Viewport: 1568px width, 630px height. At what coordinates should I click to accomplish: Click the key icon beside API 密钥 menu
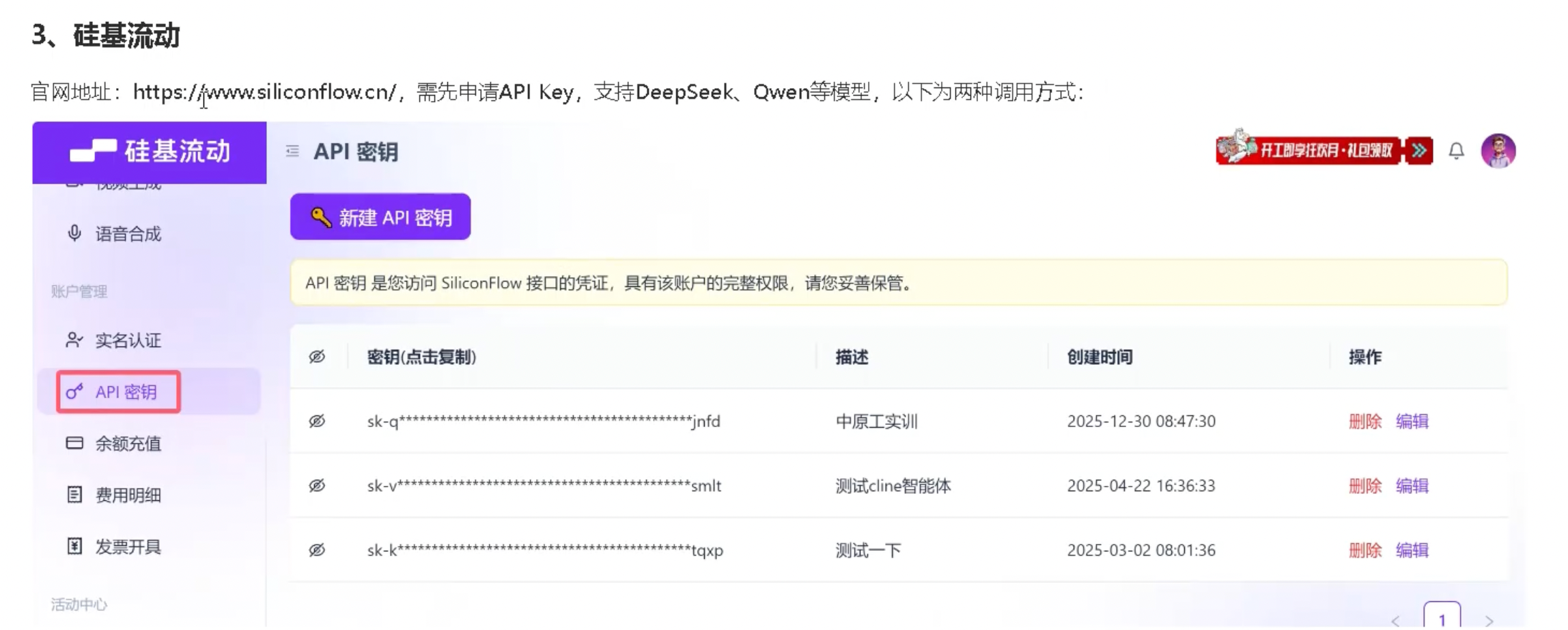click(74, 392)
